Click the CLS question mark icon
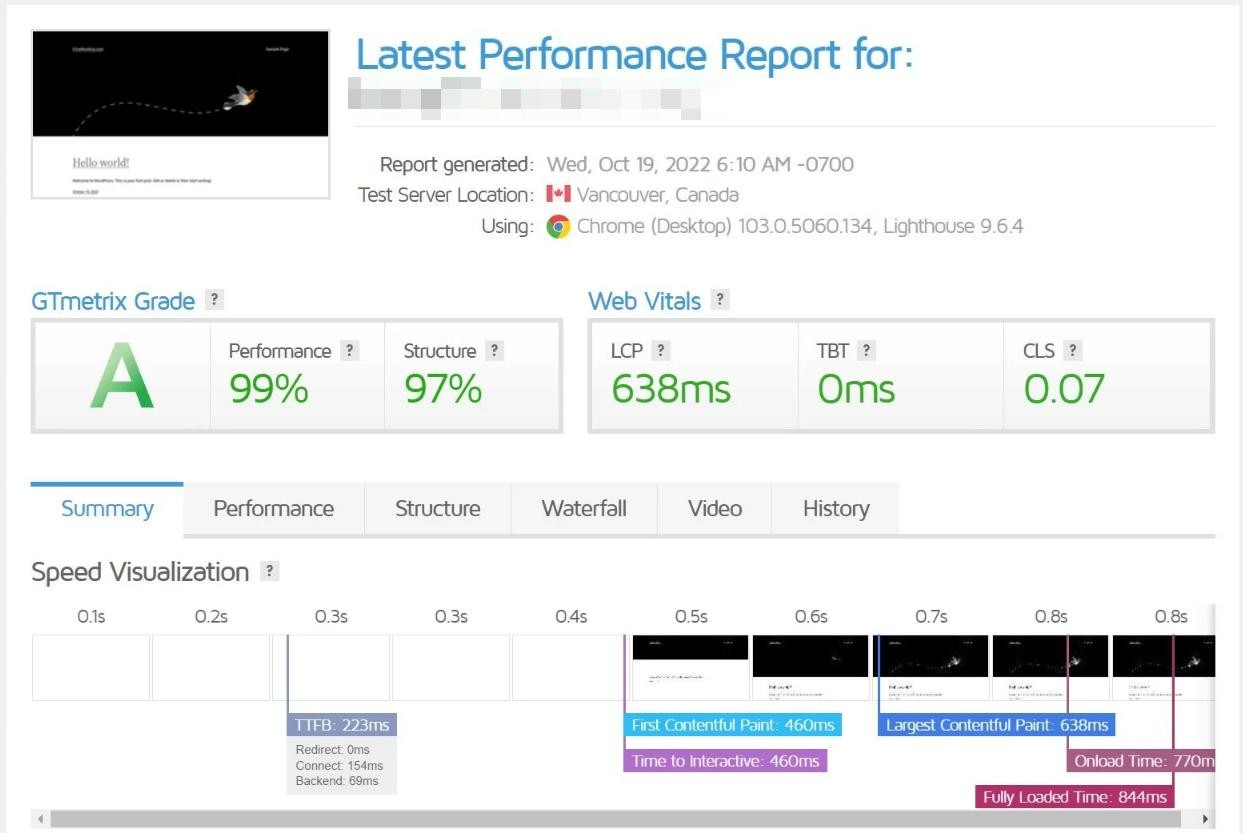The width and height of the screenshot is (1243, 833). coord(1073,351)
